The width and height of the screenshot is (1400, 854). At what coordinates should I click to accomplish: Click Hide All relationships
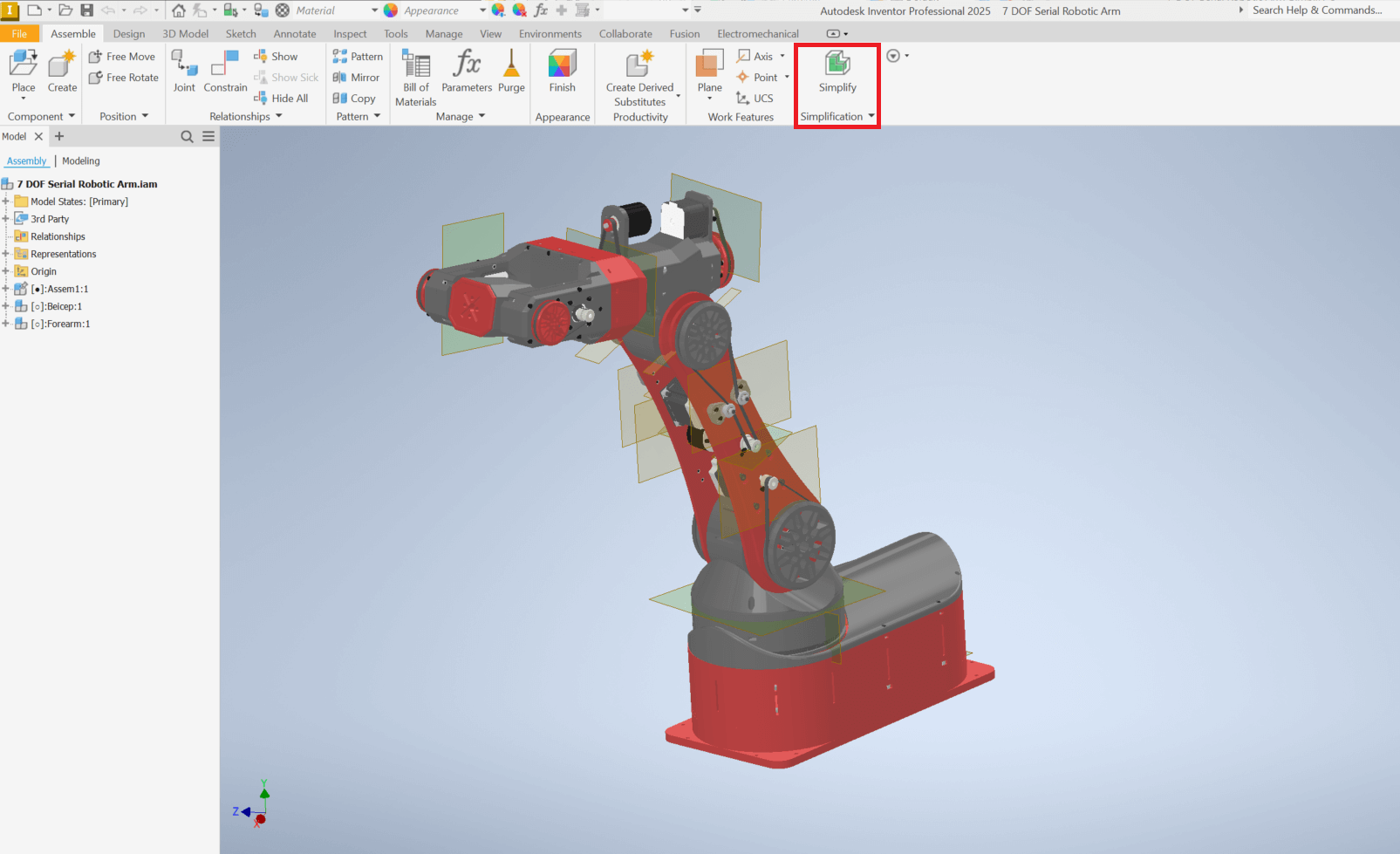pyautogui.click(x=281, y=99)
